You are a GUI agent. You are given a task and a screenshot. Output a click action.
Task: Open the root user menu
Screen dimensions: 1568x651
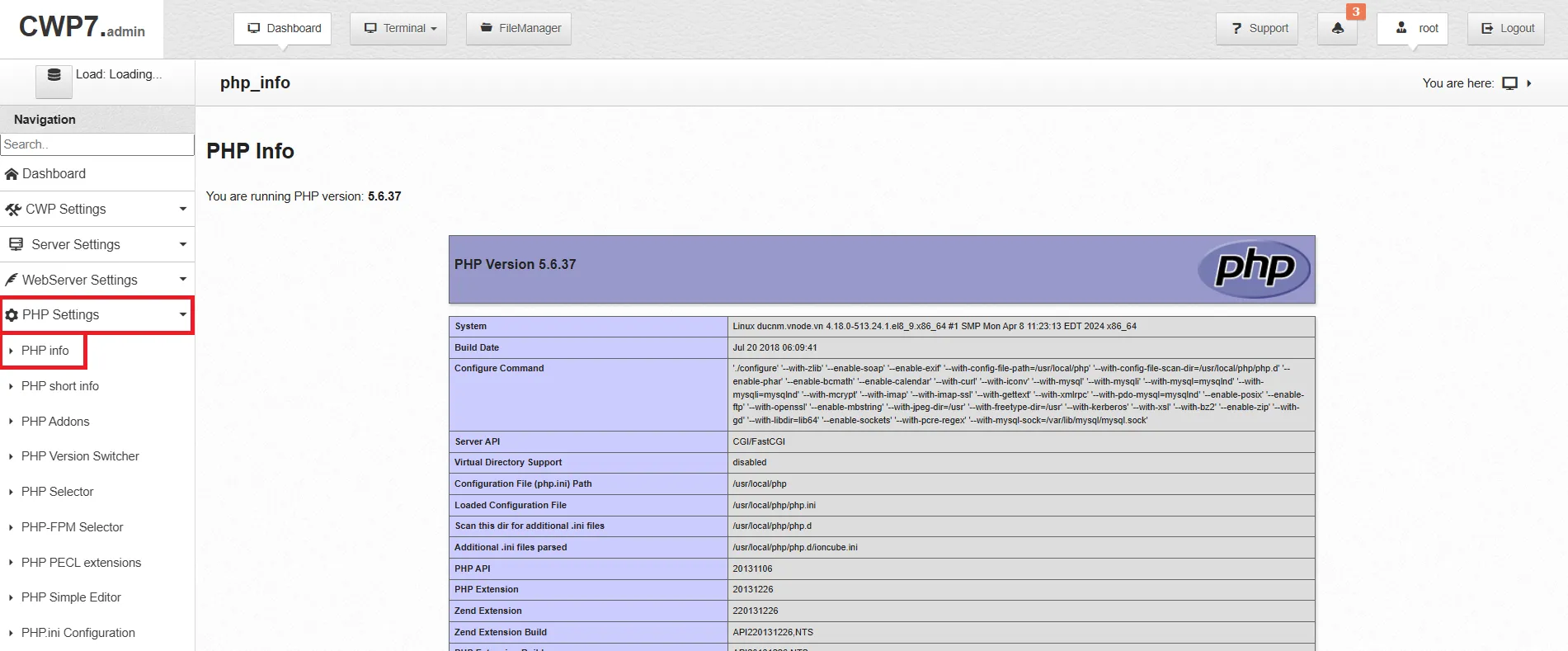click(x=1413, y=28)
